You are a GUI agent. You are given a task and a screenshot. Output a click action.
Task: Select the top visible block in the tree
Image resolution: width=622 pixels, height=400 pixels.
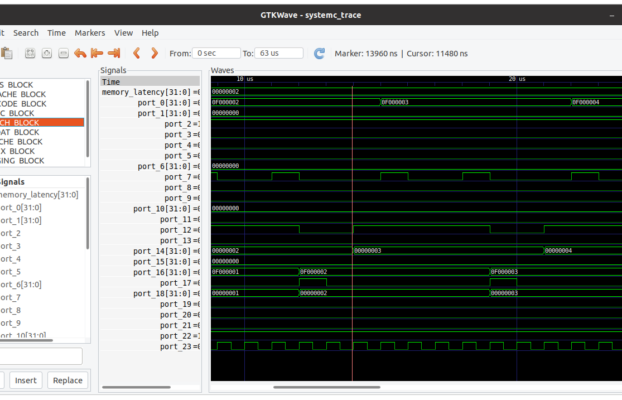42,85
